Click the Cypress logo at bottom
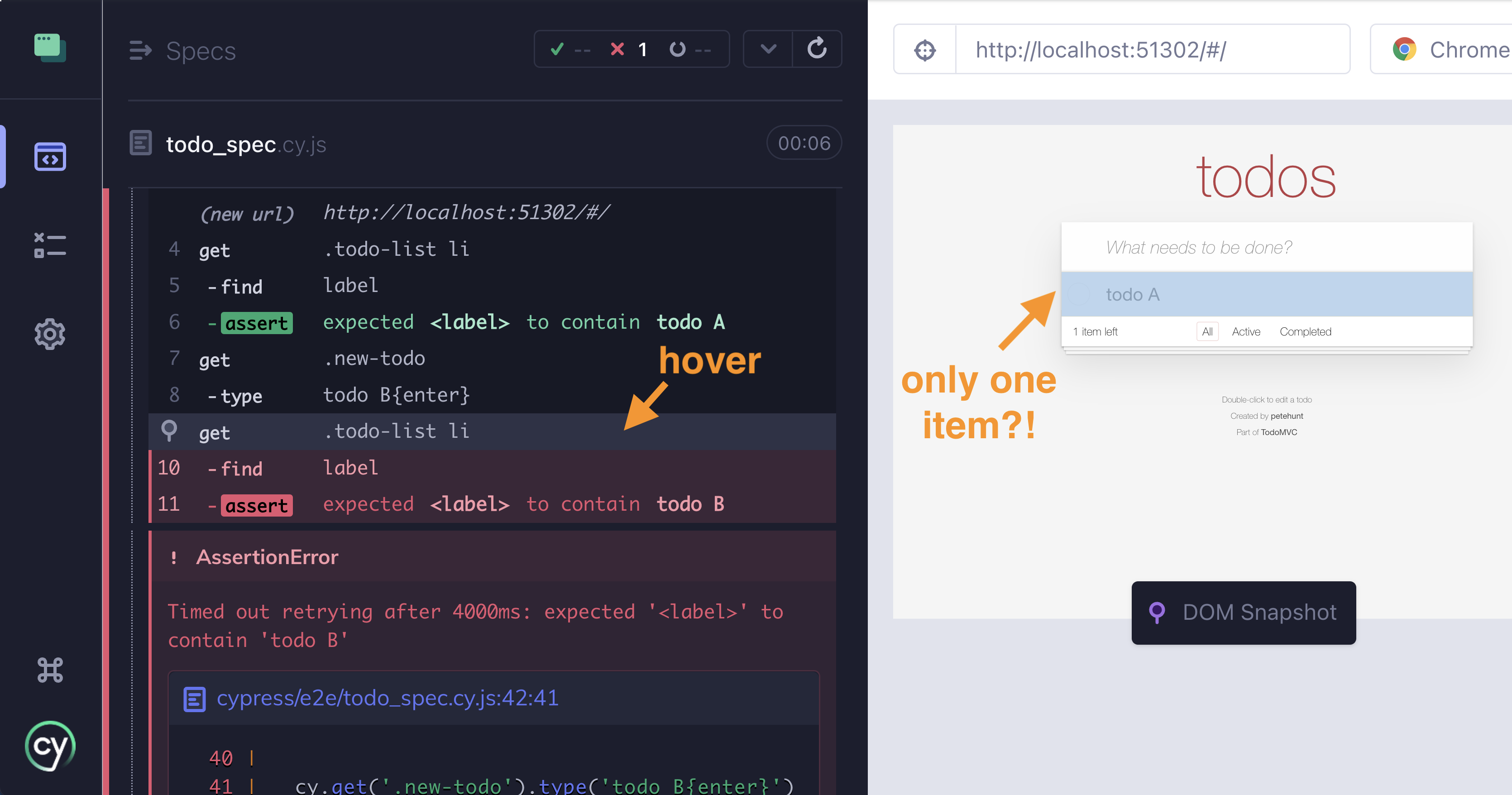The image size is (1512, 795). point(50,746)
